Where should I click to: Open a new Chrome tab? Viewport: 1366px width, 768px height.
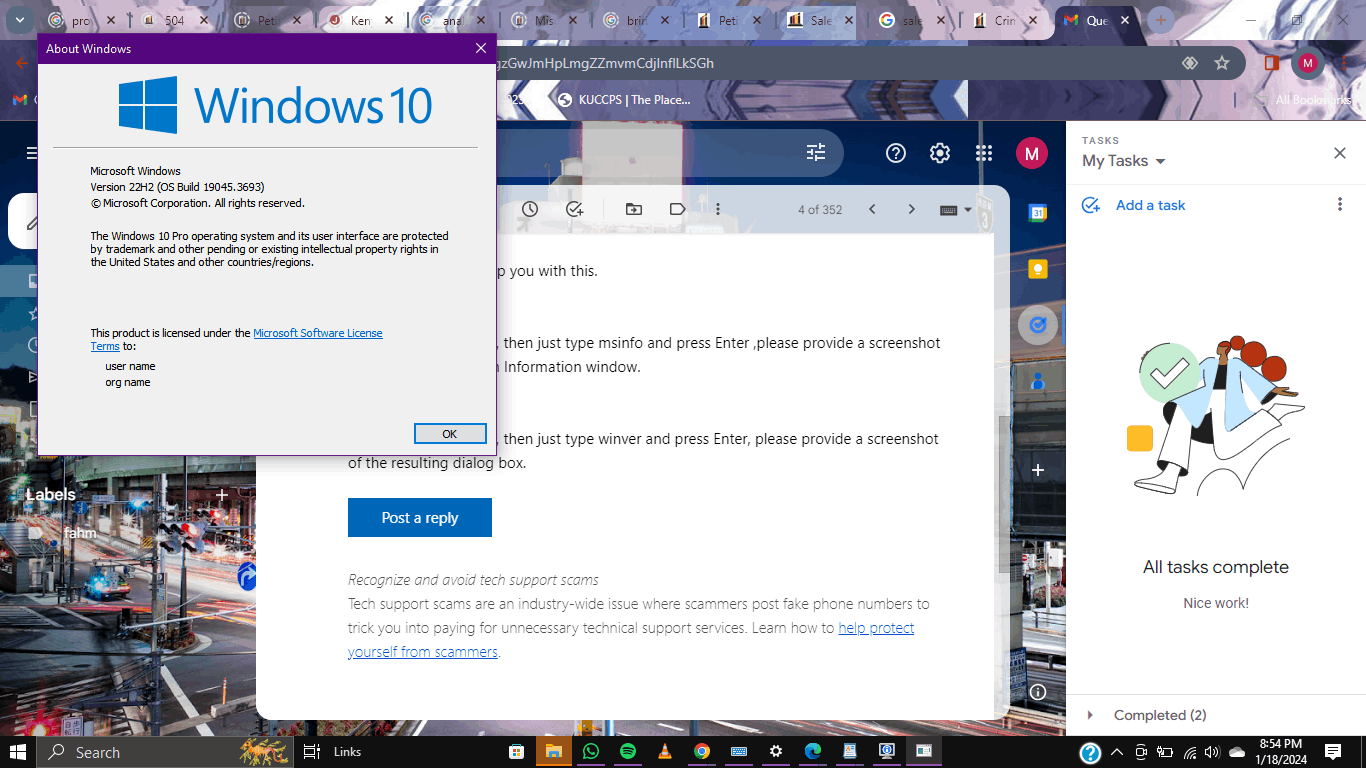pyautogui.click(x=1161, y=20)
